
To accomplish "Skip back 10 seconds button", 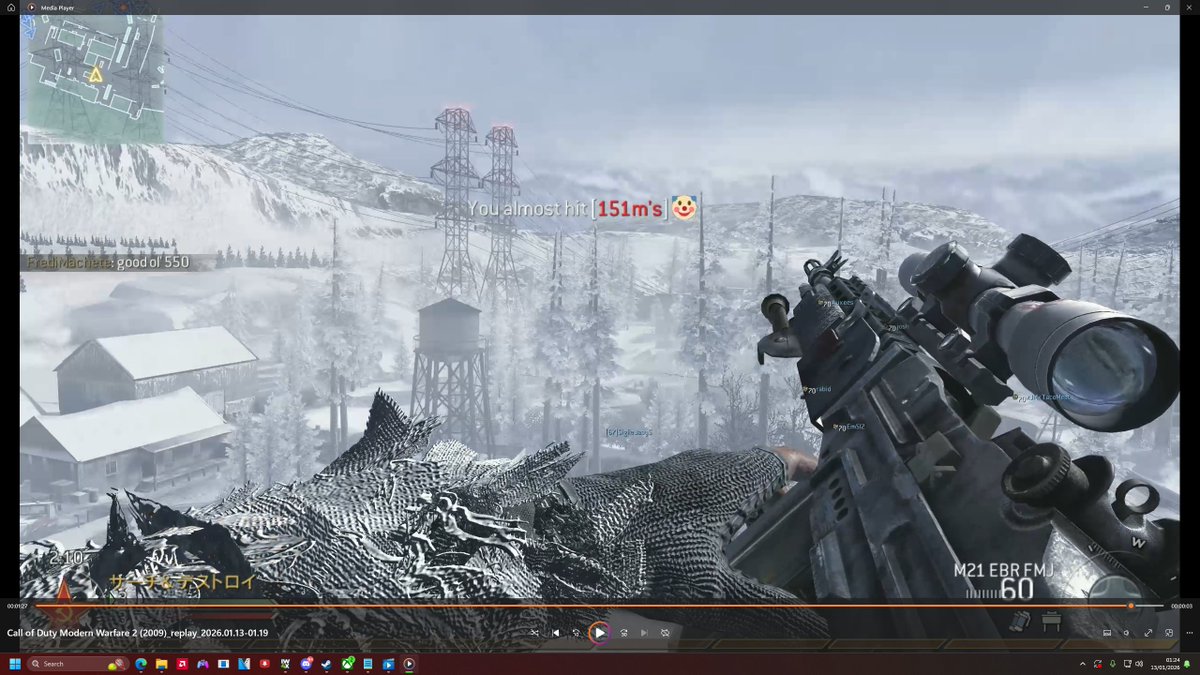I will tap(576, 632).
